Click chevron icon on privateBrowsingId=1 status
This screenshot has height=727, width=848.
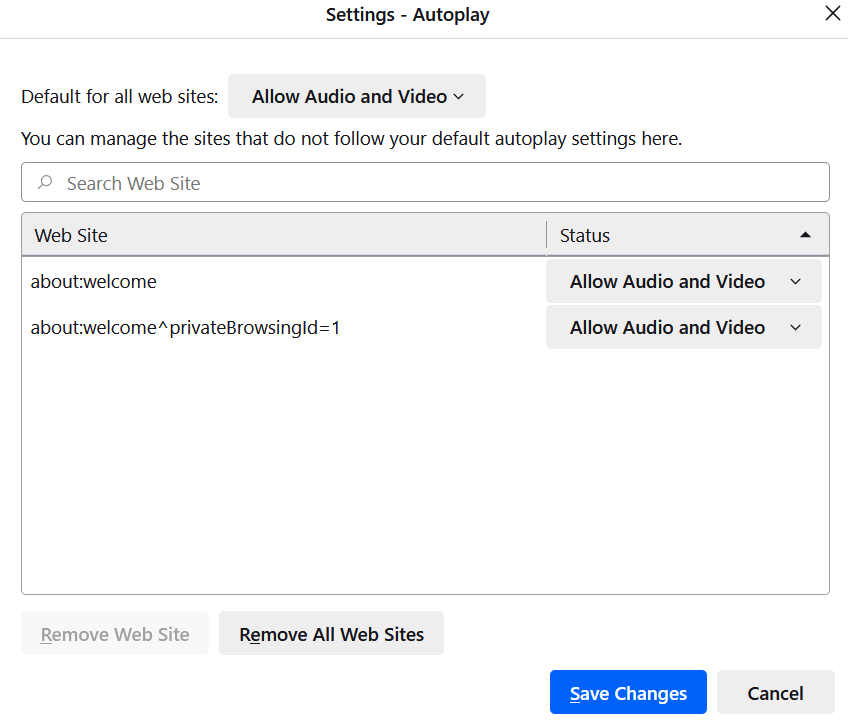click(796, 328)
